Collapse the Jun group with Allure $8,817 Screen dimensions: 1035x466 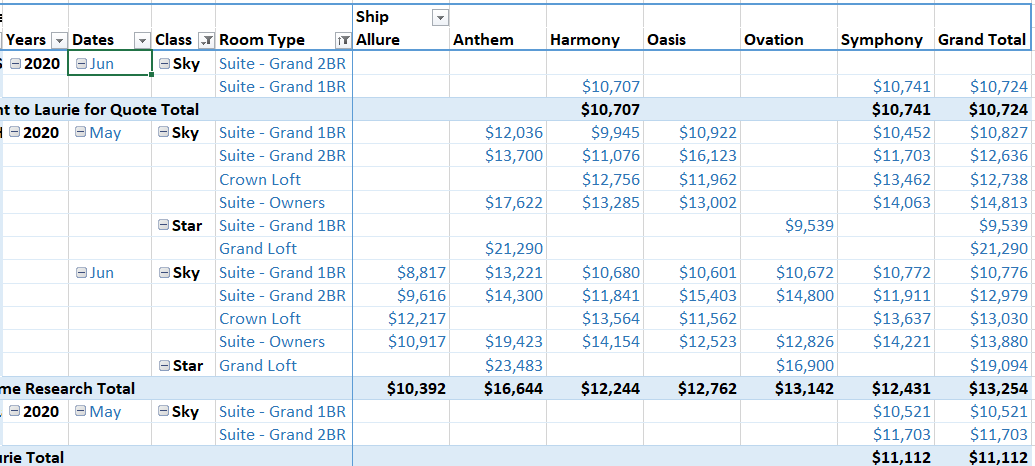(81, 272)
